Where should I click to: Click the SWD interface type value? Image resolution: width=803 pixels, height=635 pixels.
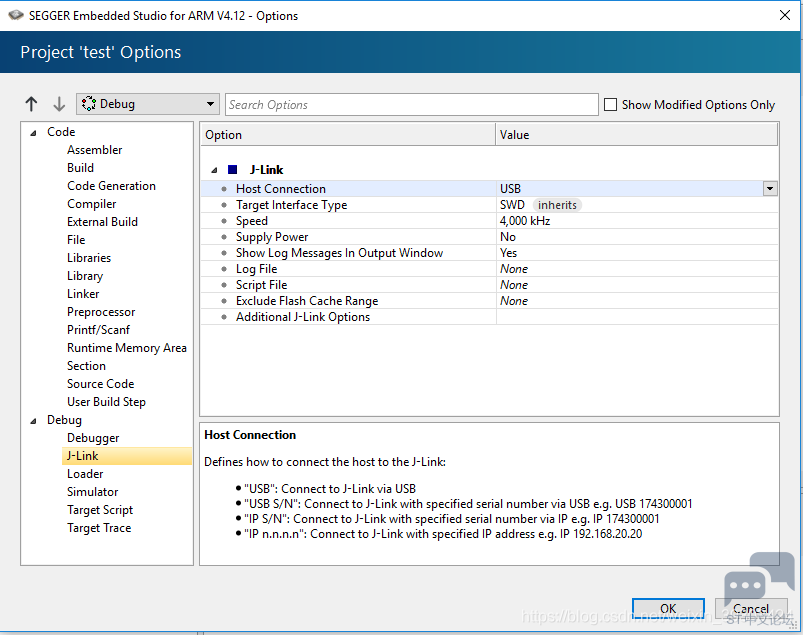(512, 205)
